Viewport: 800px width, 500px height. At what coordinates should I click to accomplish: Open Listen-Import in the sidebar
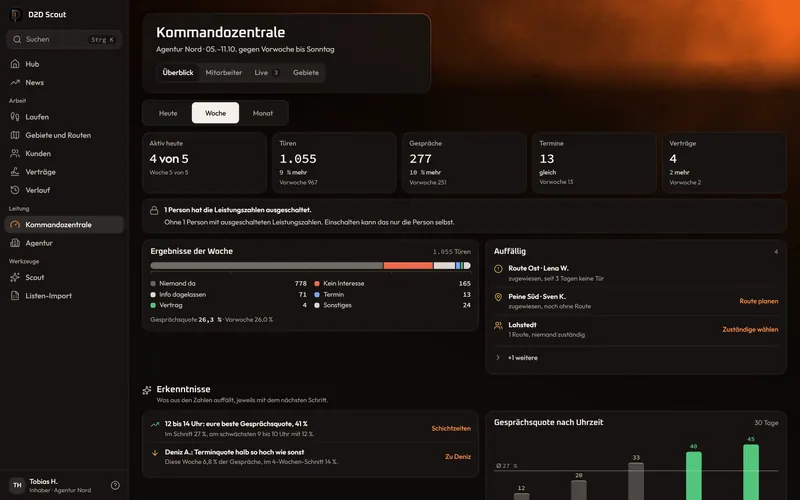coord(64,296)
